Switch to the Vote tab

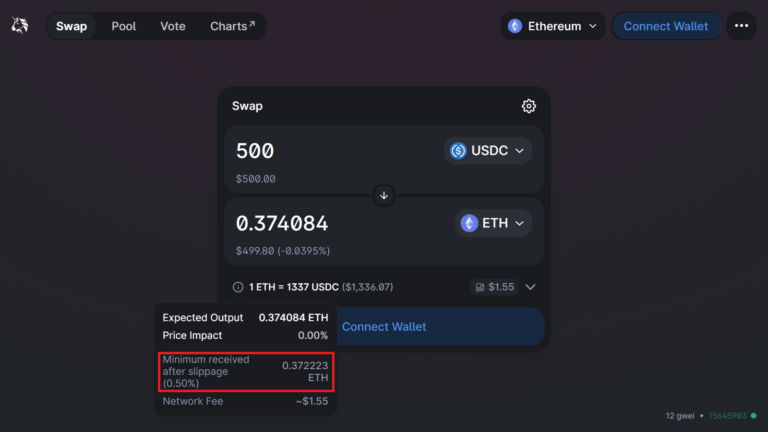coord(173,26)
